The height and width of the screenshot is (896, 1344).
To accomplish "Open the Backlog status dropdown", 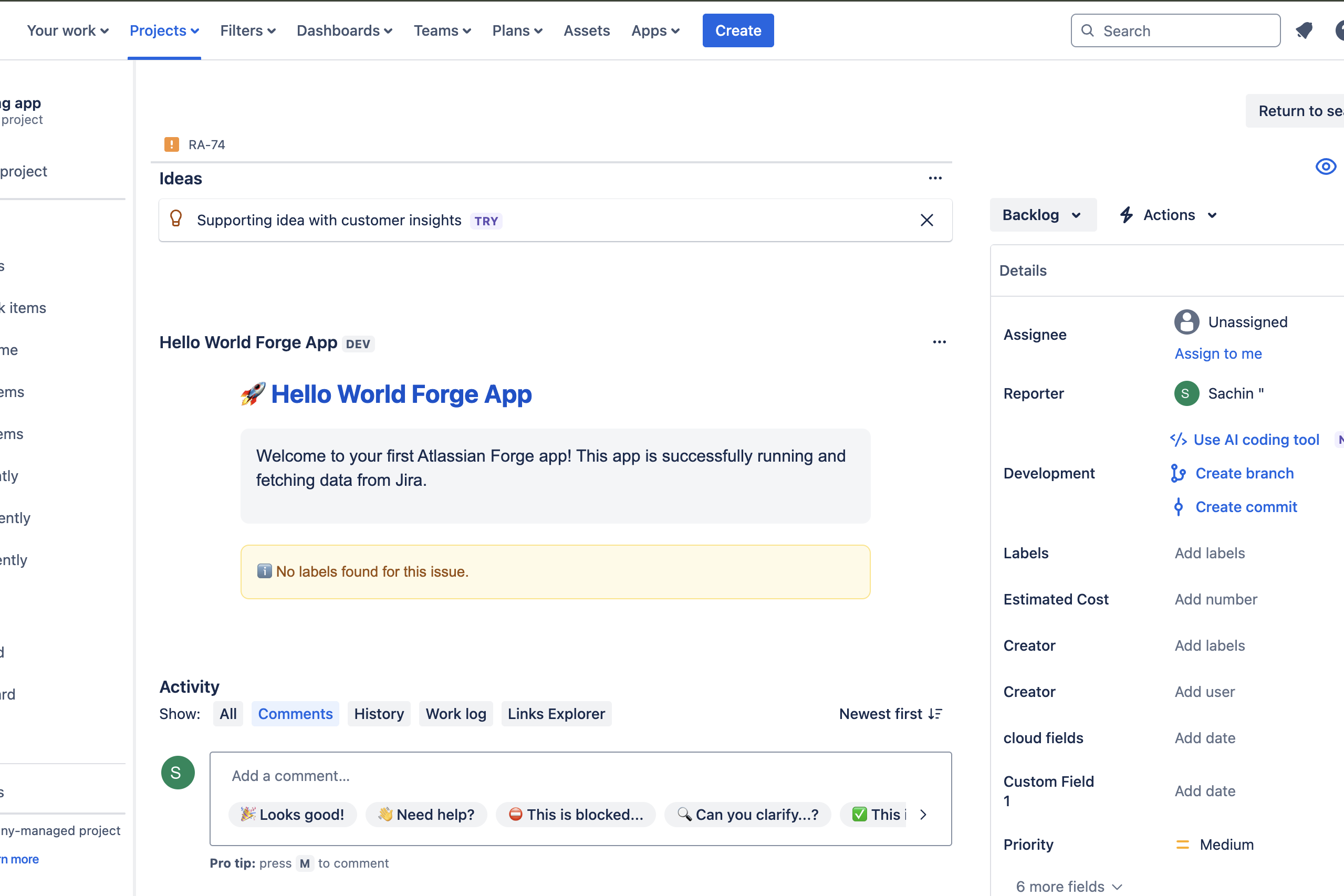I will click(x=1043, y=215).
